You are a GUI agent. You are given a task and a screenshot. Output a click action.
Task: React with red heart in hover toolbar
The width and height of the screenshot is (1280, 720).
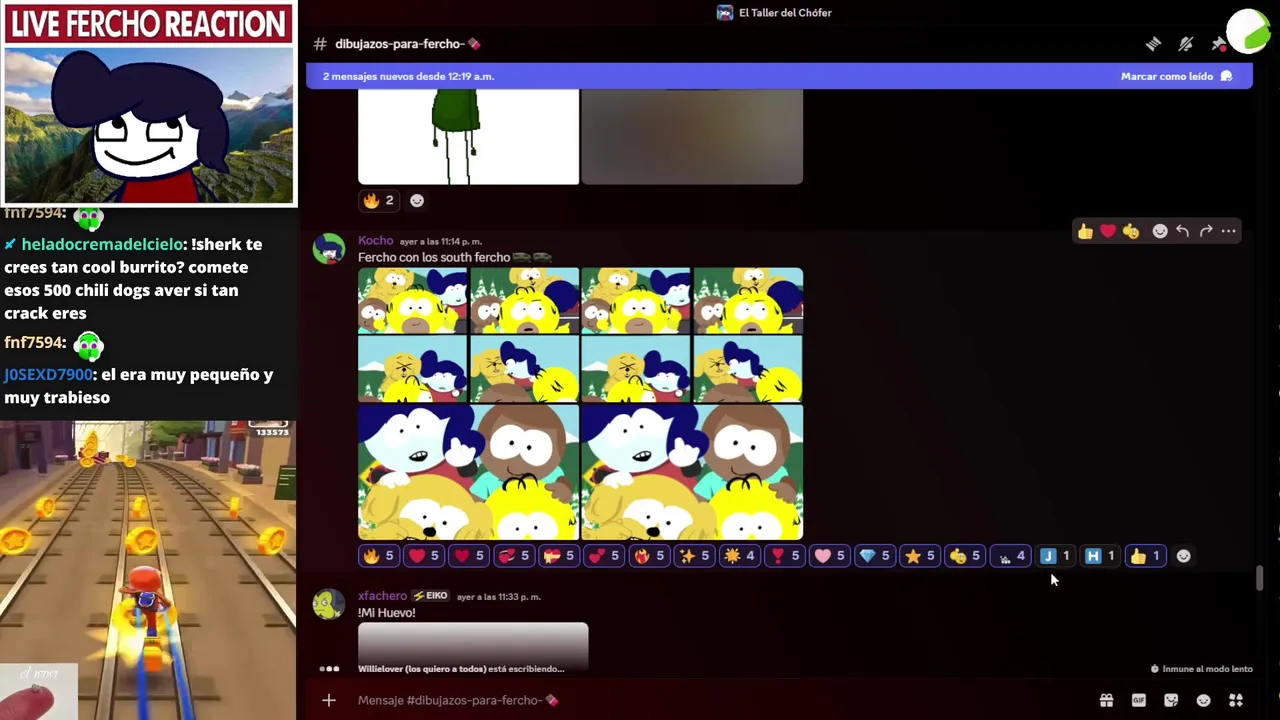[1108, 231]
